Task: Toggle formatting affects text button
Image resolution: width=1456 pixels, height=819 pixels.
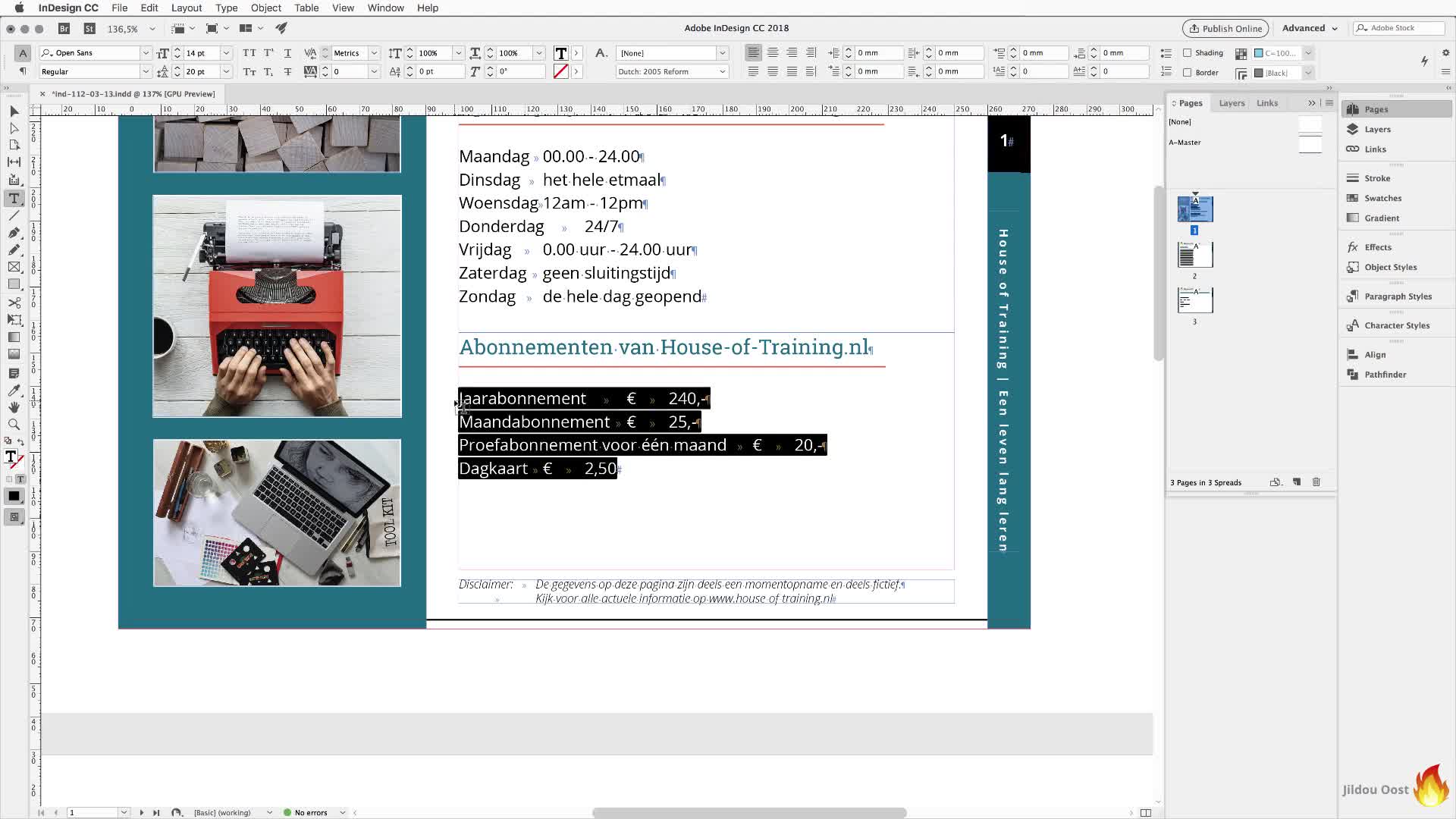Action: pyautogui.click(x=20, y=479)
